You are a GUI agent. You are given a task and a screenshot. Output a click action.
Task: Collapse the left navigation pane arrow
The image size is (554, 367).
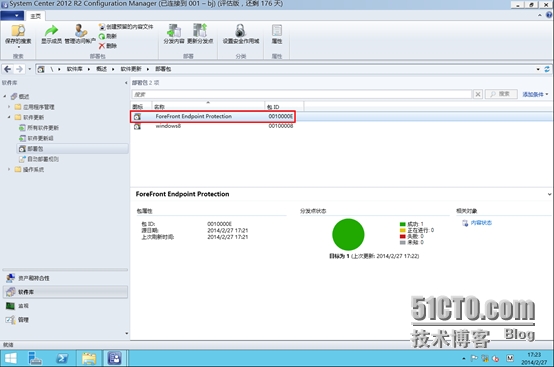126,83
